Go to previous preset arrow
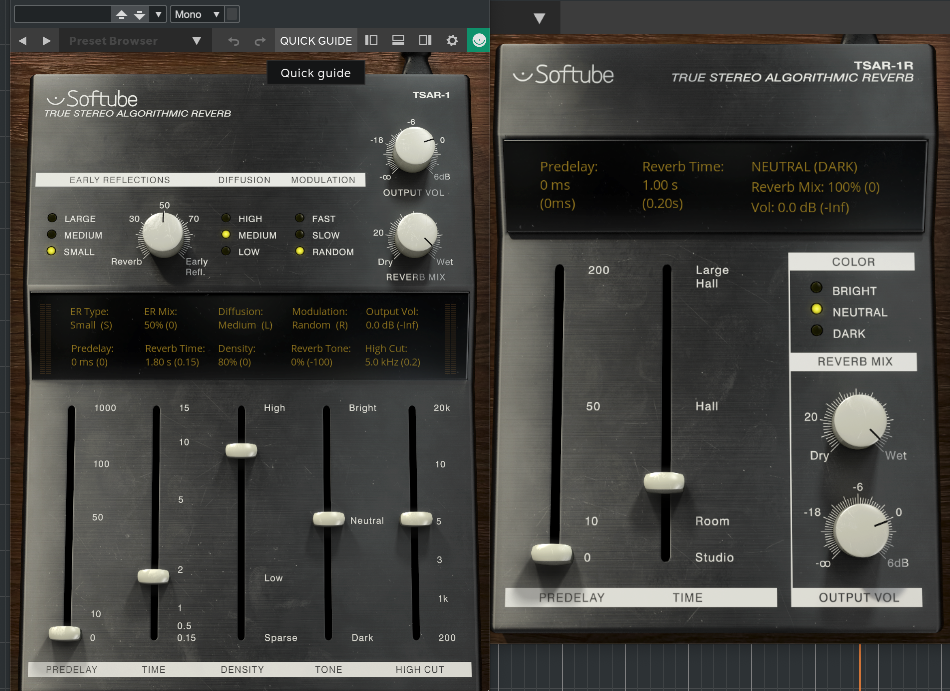The image size is (950, 691). 22,41
